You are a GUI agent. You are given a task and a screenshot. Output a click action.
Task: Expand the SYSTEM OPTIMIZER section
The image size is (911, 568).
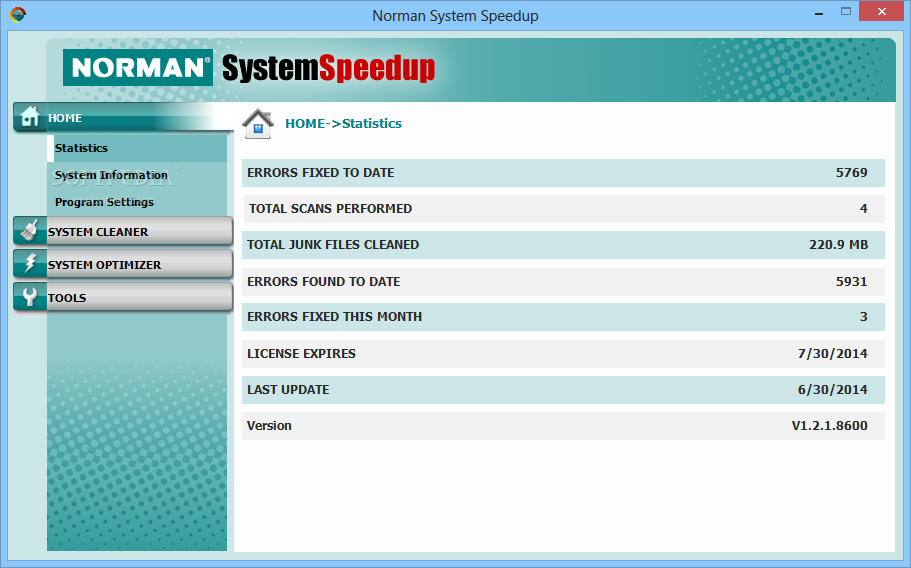(123, 264)
